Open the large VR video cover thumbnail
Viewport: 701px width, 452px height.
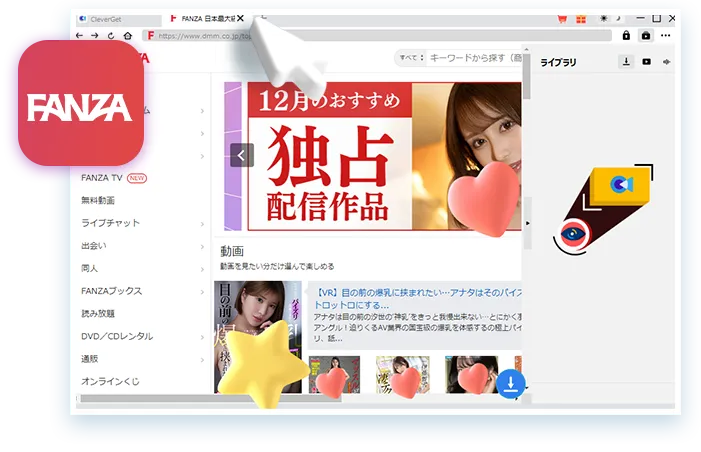258,337
